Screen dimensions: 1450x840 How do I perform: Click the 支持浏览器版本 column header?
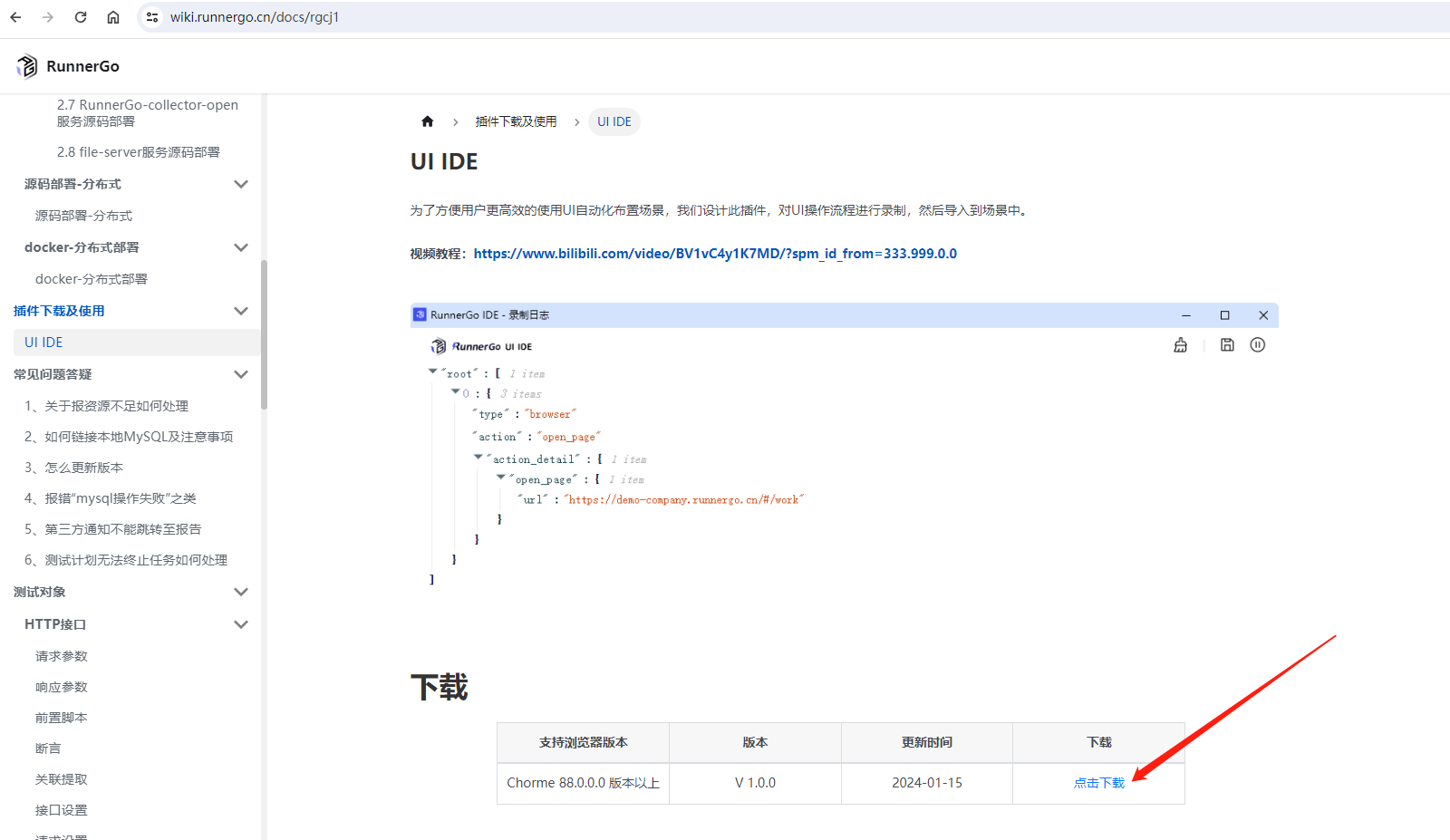point(583,742)
